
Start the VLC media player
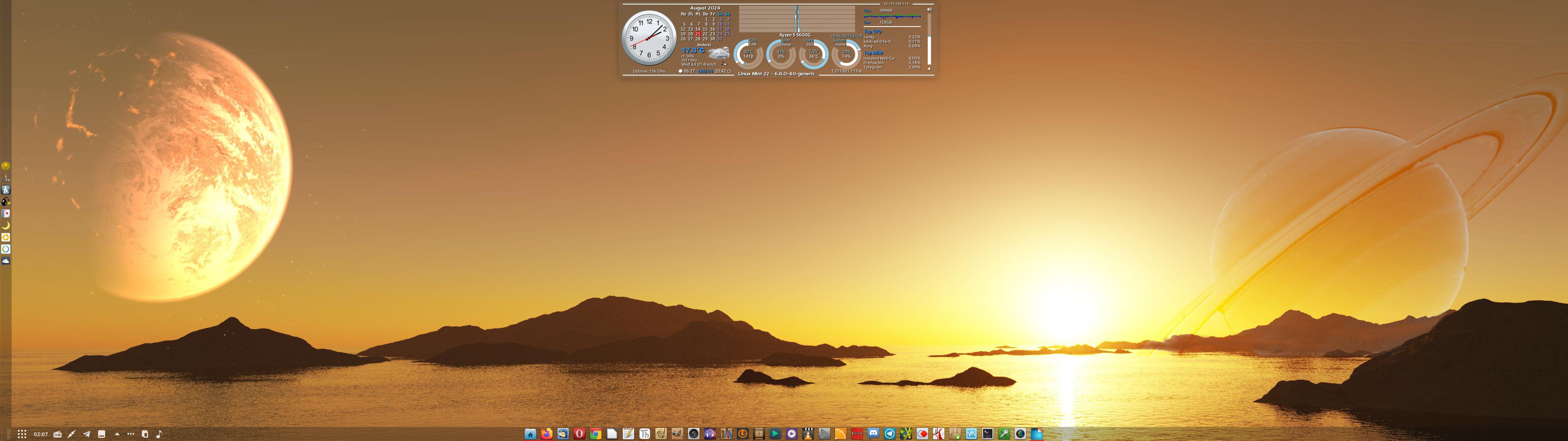808,434
